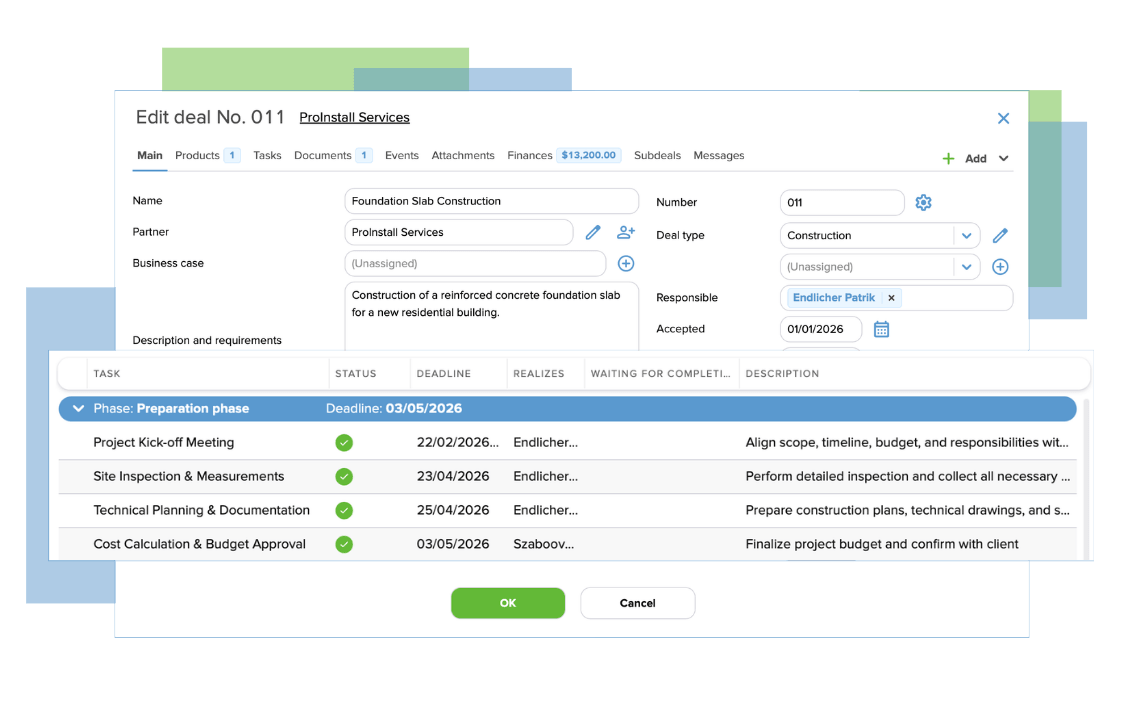Switch to the Products tab
Image resolution: width=1144 pixels, height=728 pixels.
pyautogui.click(x=198, y=155)
